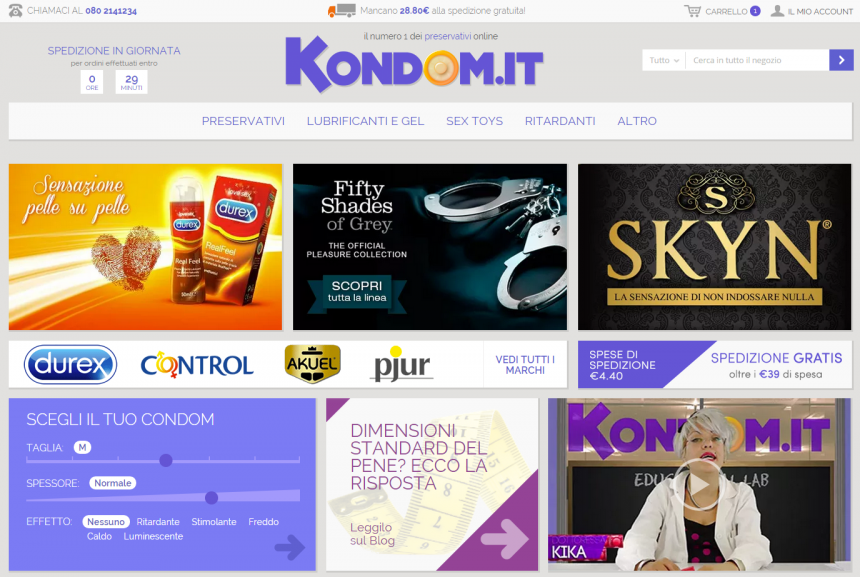Click the Spessore slider handle

click(211, 497)
